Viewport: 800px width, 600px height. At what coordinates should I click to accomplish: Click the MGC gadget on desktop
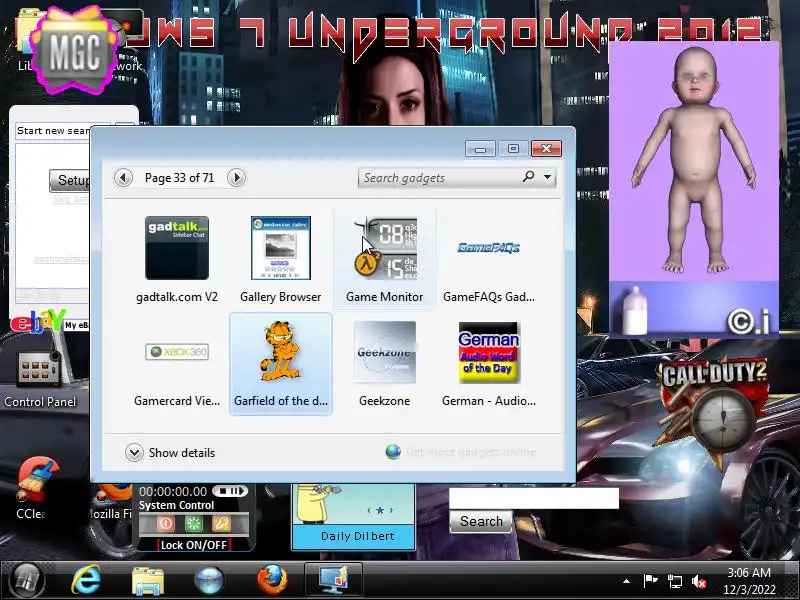click(74, 51)
